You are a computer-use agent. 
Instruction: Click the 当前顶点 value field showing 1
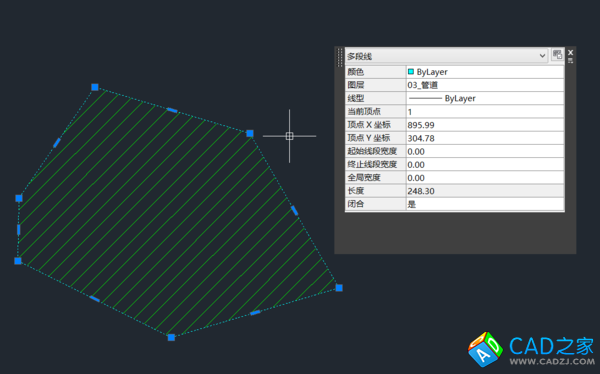(x=485, y=111)
